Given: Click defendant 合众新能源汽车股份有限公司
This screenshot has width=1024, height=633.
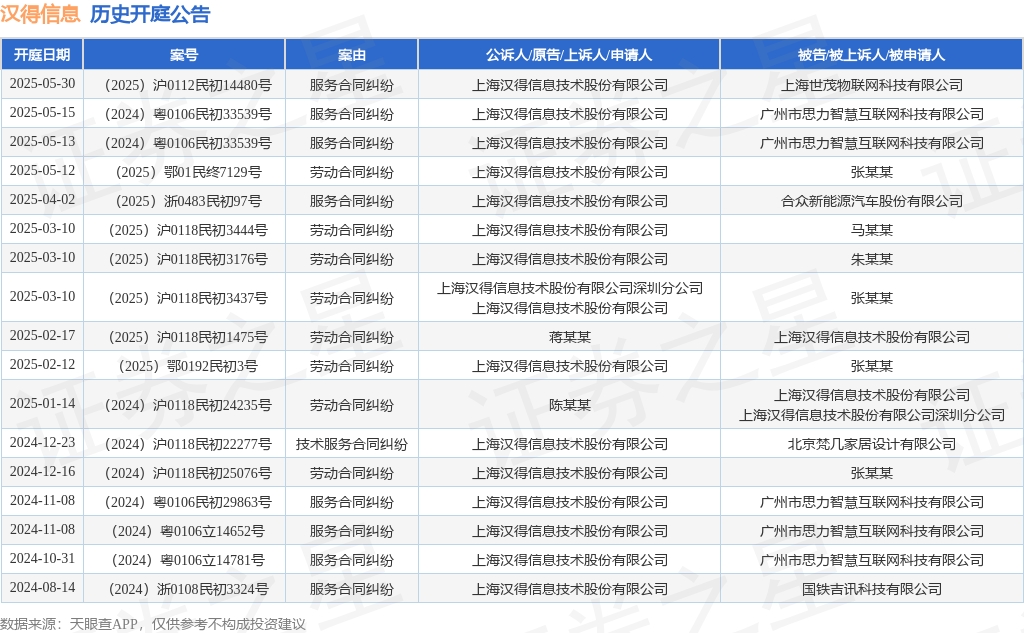Looking at the screenshot, I should click(872, 201).
